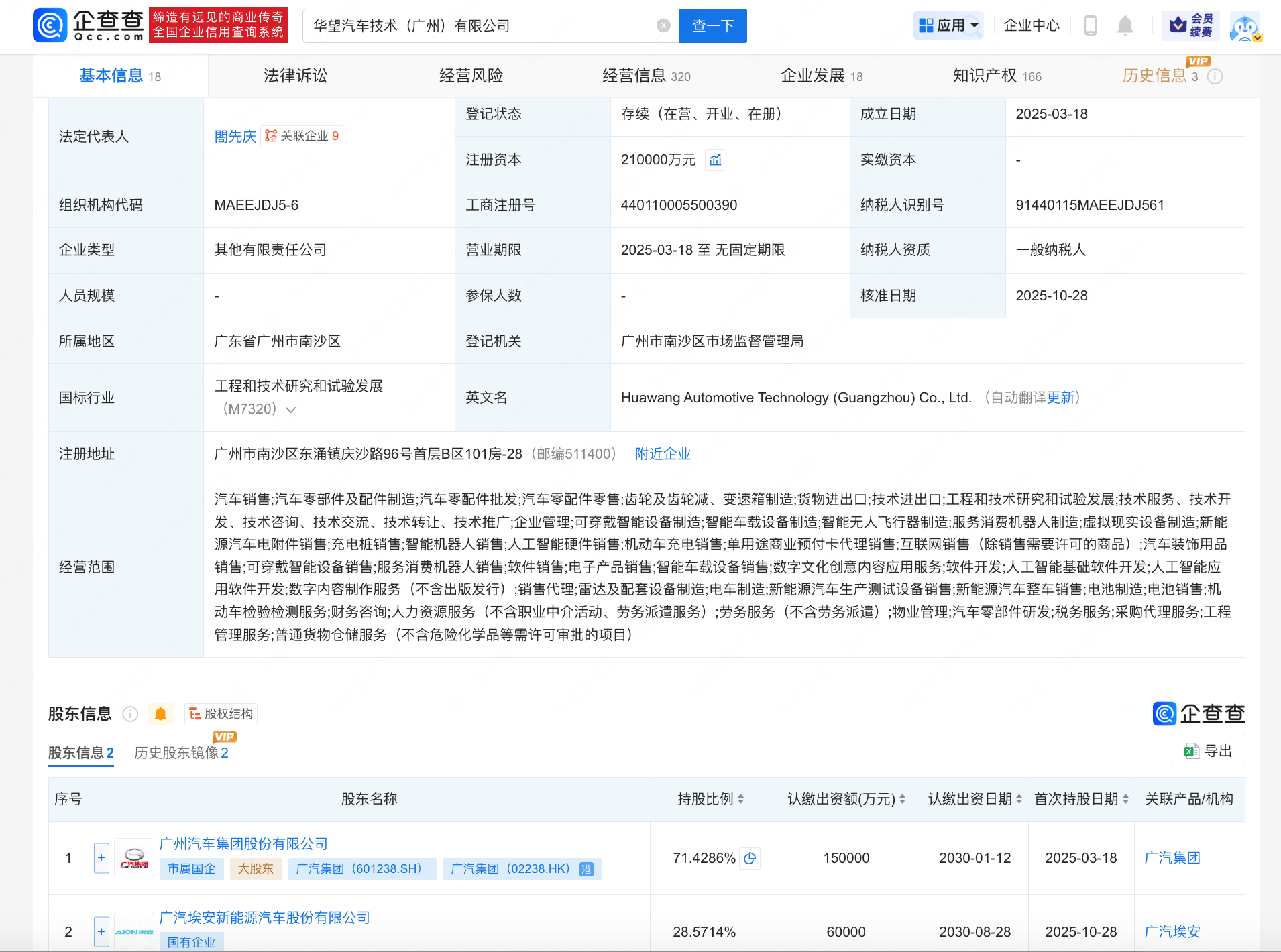Screen dimensions: 1281x952
Task: Expand the 广州汽车集团 shareholder row
Action: (101, 858)
